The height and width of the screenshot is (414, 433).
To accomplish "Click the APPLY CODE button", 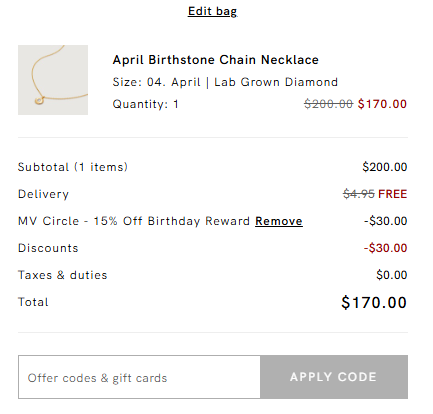I will [x=334, y=377].
